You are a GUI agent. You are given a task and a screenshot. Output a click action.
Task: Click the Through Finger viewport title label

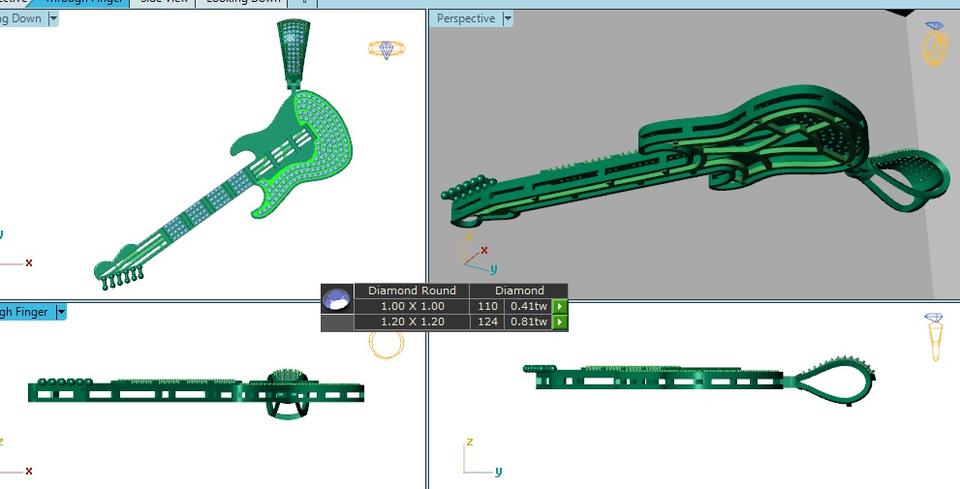tap(24, 312)
